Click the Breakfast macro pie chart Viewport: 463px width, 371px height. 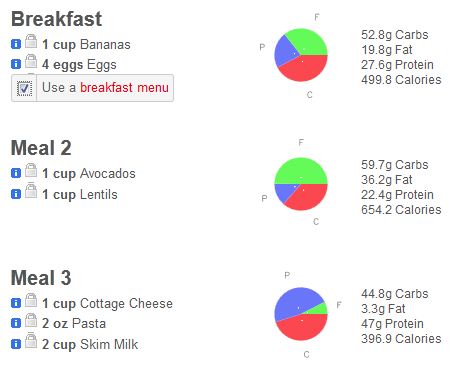[301, 55]
